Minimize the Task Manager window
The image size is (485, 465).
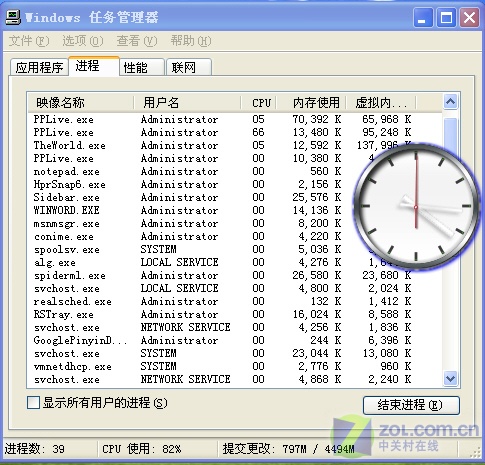point(423,17)
